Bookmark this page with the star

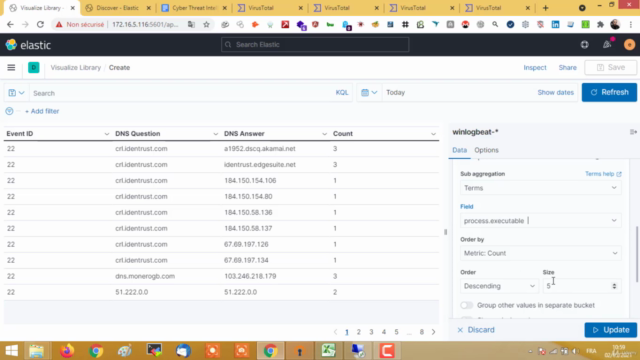point(207,24)
